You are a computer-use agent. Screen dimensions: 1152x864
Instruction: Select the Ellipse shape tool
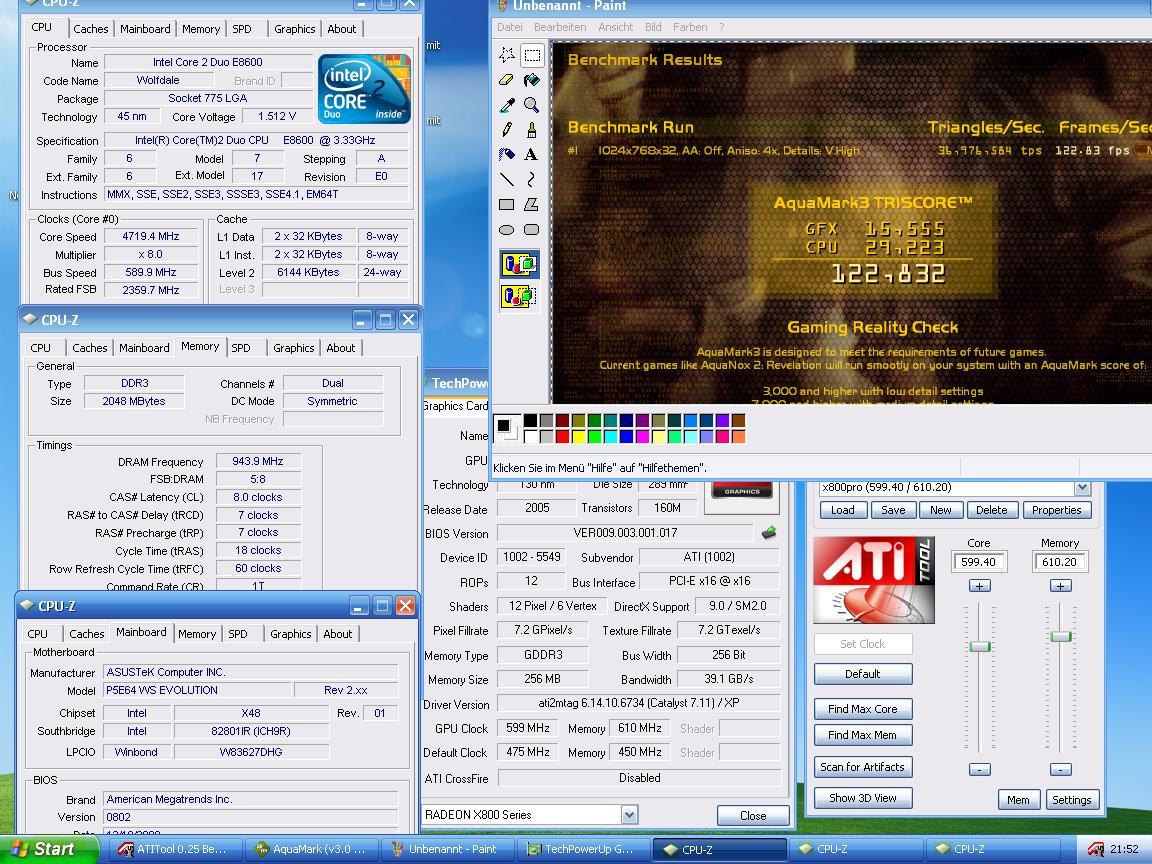[507, 229]
